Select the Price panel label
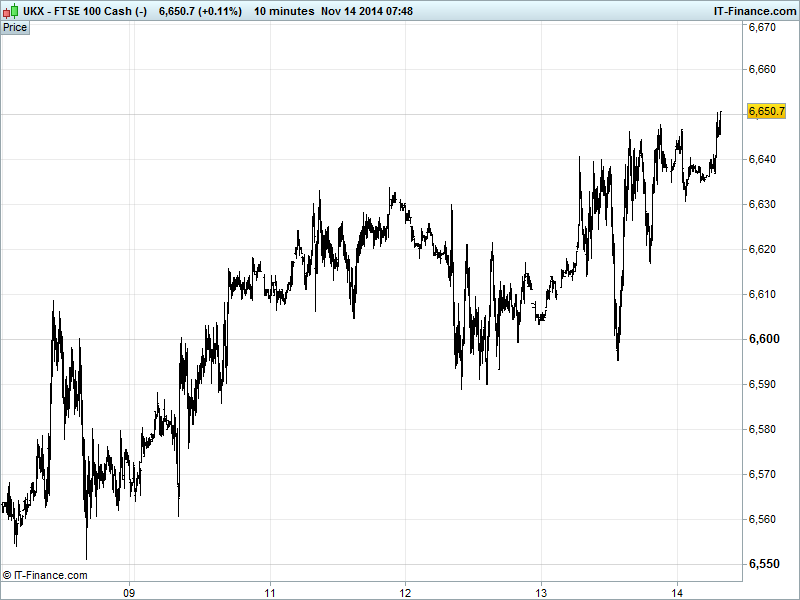The height and width of the screenshot is (600, 800). coord(15,27)
